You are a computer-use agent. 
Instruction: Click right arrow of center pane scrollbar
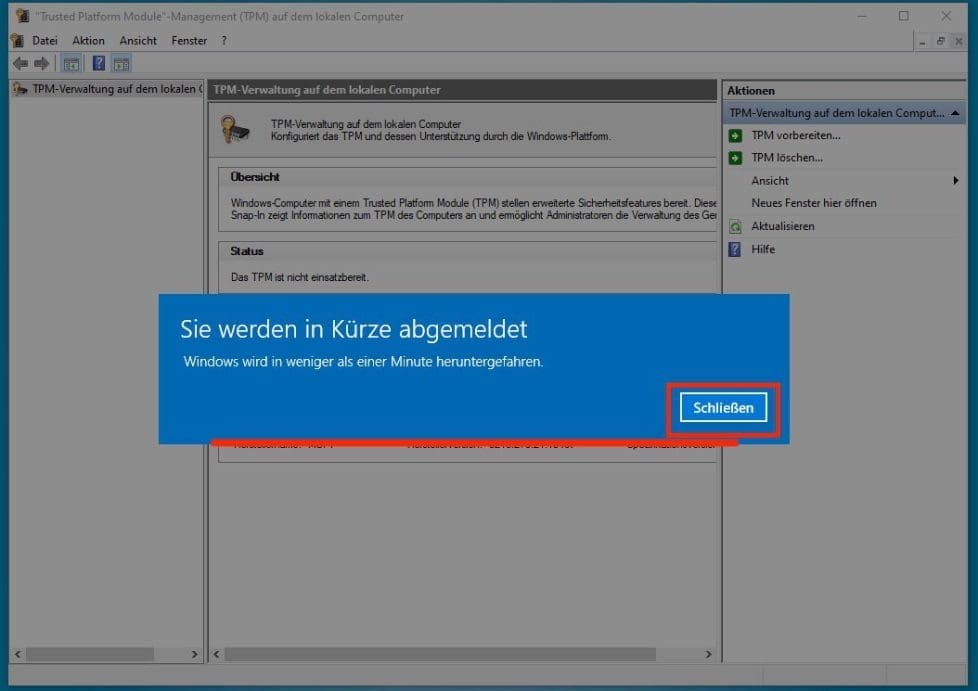click(709, 654)
